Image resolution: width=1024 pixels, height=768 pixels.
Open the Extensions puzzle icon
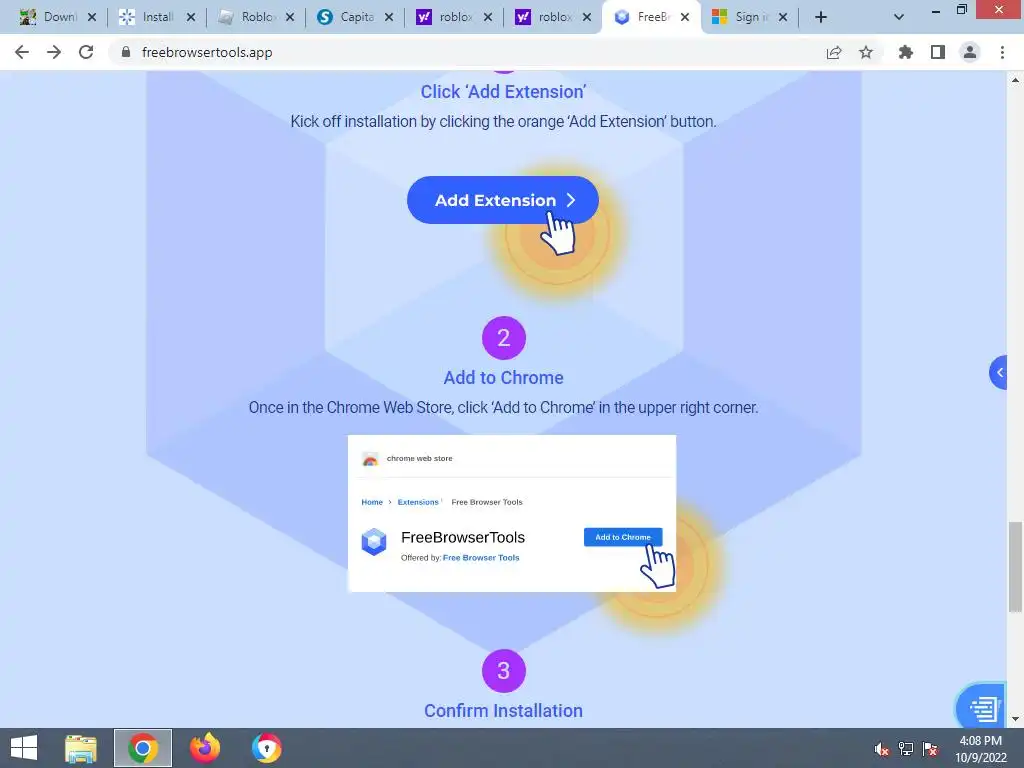pos(906,52)
